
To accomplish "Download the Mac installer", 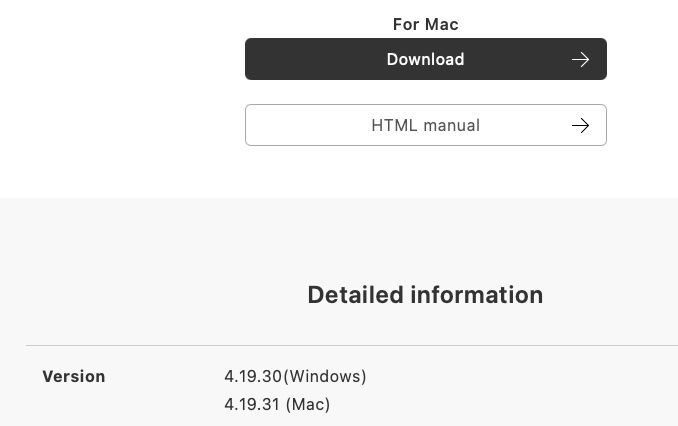I will point(425,60).
